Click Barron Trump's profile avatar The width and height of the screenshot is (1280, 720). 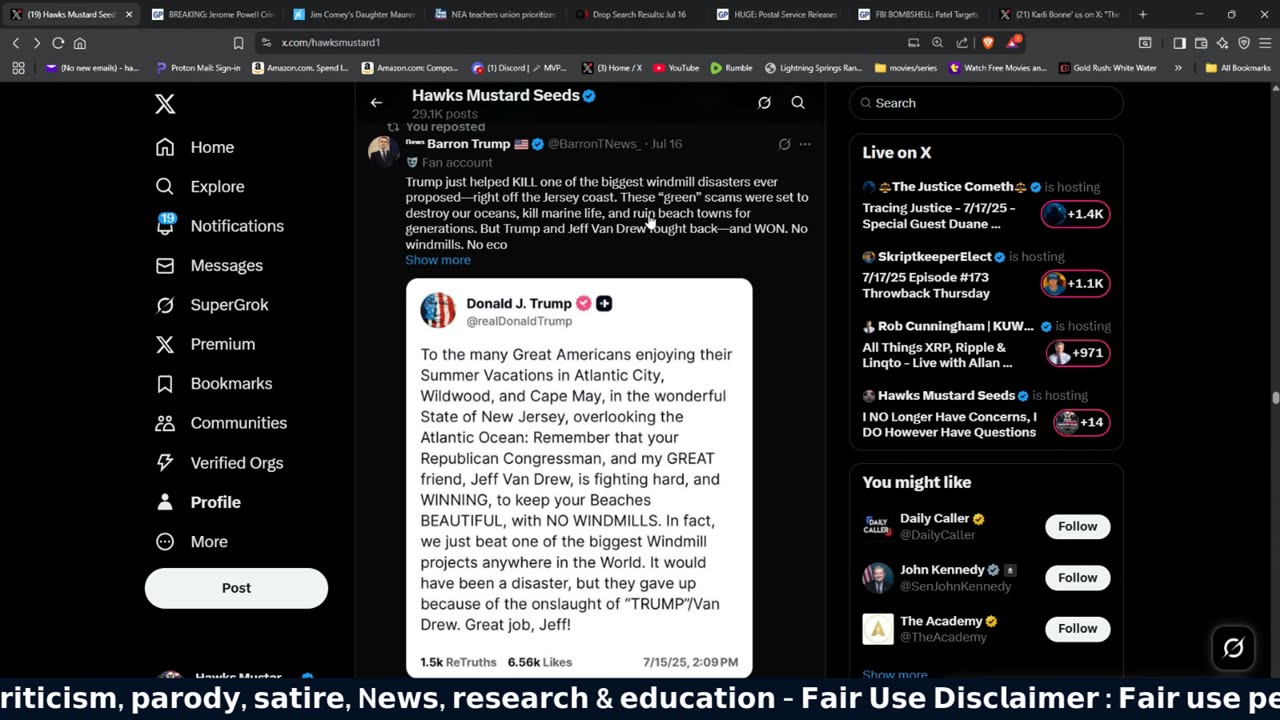(383, 150)
